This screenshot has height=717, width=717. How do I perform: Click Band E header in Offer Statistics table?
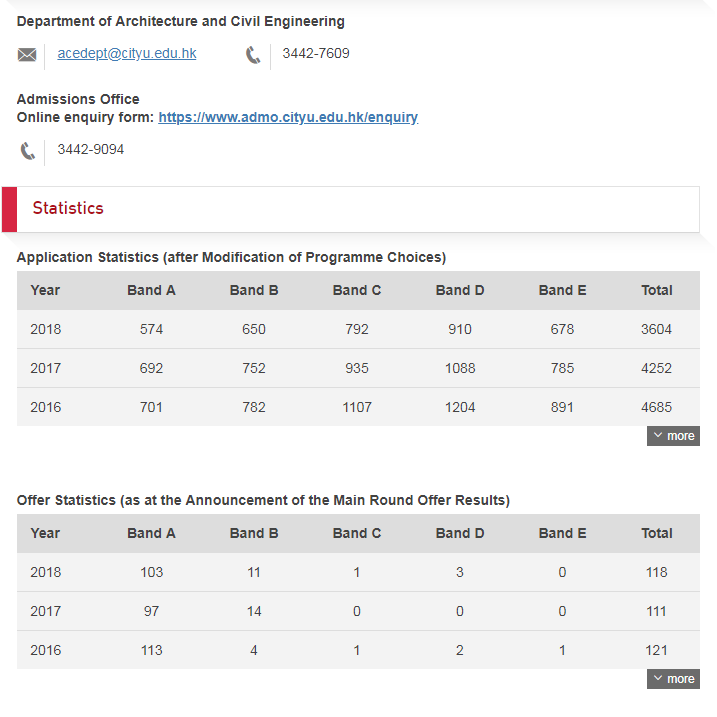coord(562,533)
